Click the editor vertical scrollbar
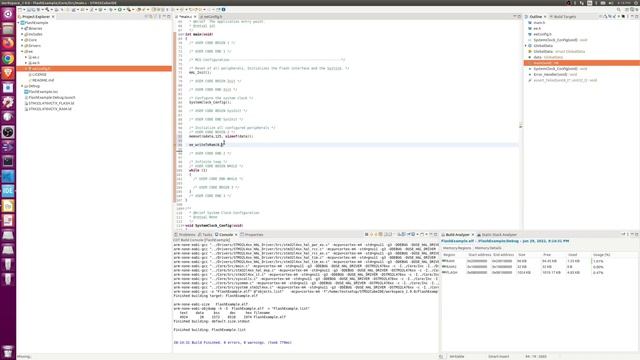640x360 pixels. [520, 125]
